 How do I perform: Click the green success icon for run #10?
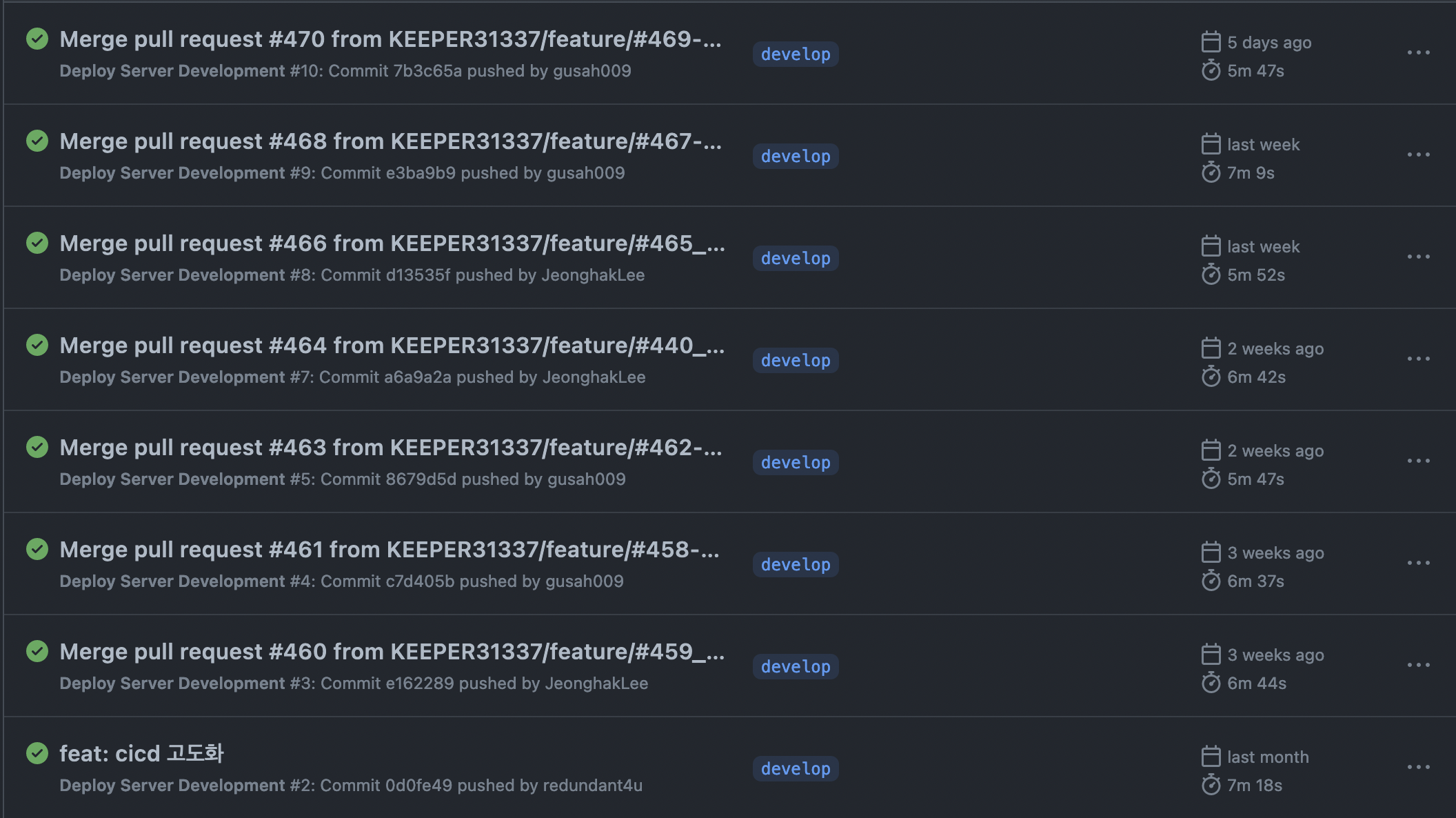click(x=37, y=39)
